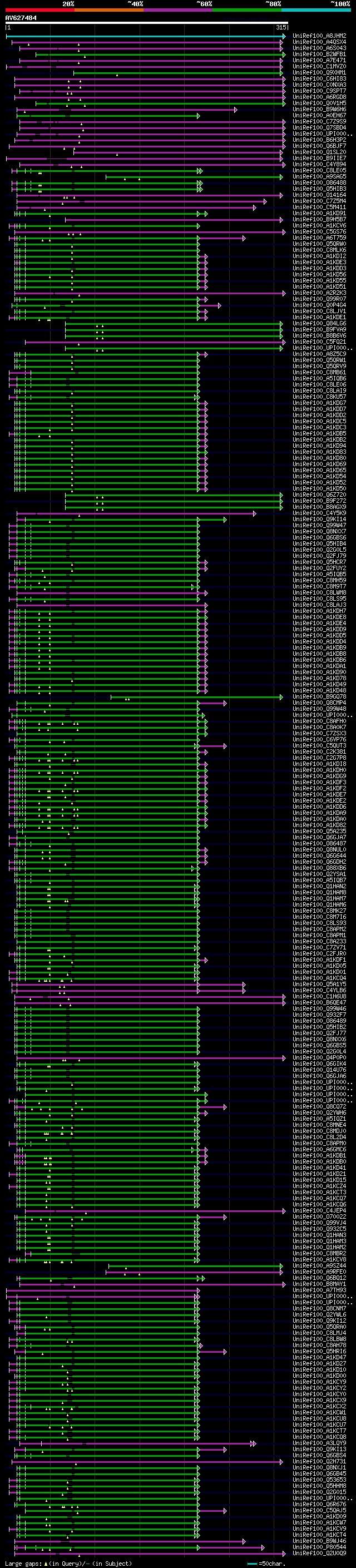Click the cyan alignment bar for A8JHM2
The width and height of the screenshot is (356, 1568).
coord(145,37)
